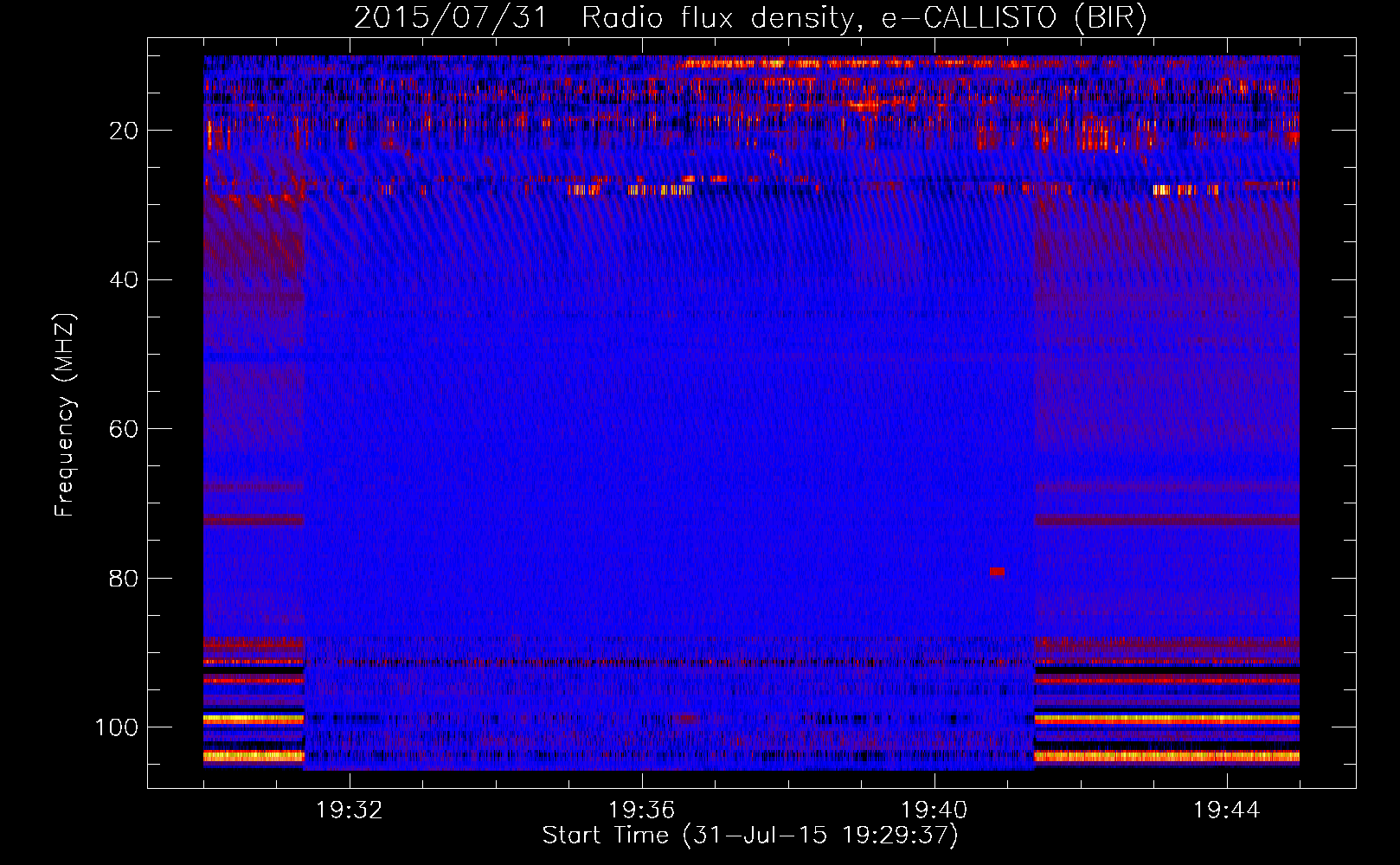Click the '19:44' time tick label
1400x865 pixels.
[x=1227, y=811]
